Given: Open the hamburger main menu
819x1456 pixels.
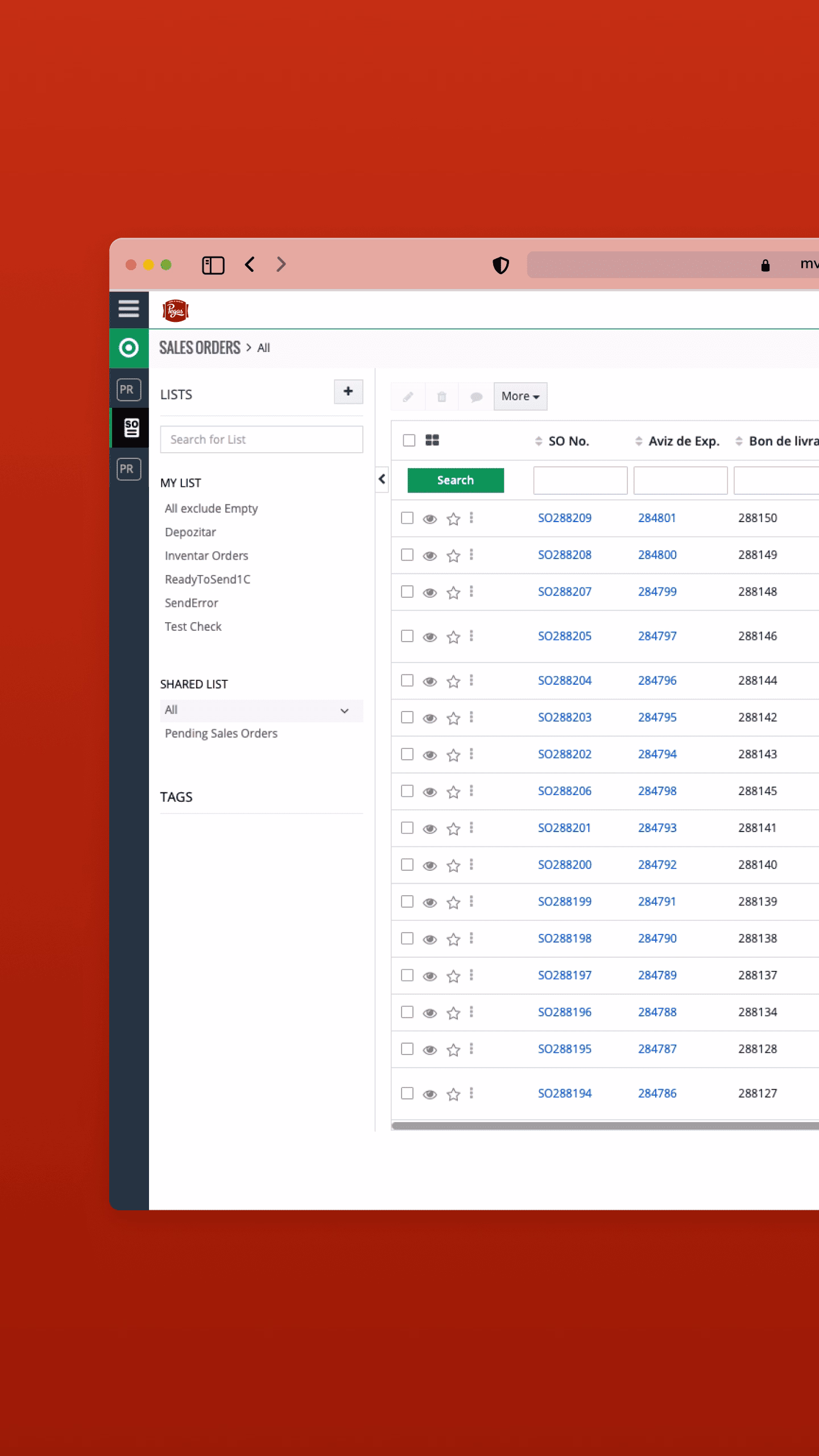Looking at the screenshot, I should tap(129, 309).
